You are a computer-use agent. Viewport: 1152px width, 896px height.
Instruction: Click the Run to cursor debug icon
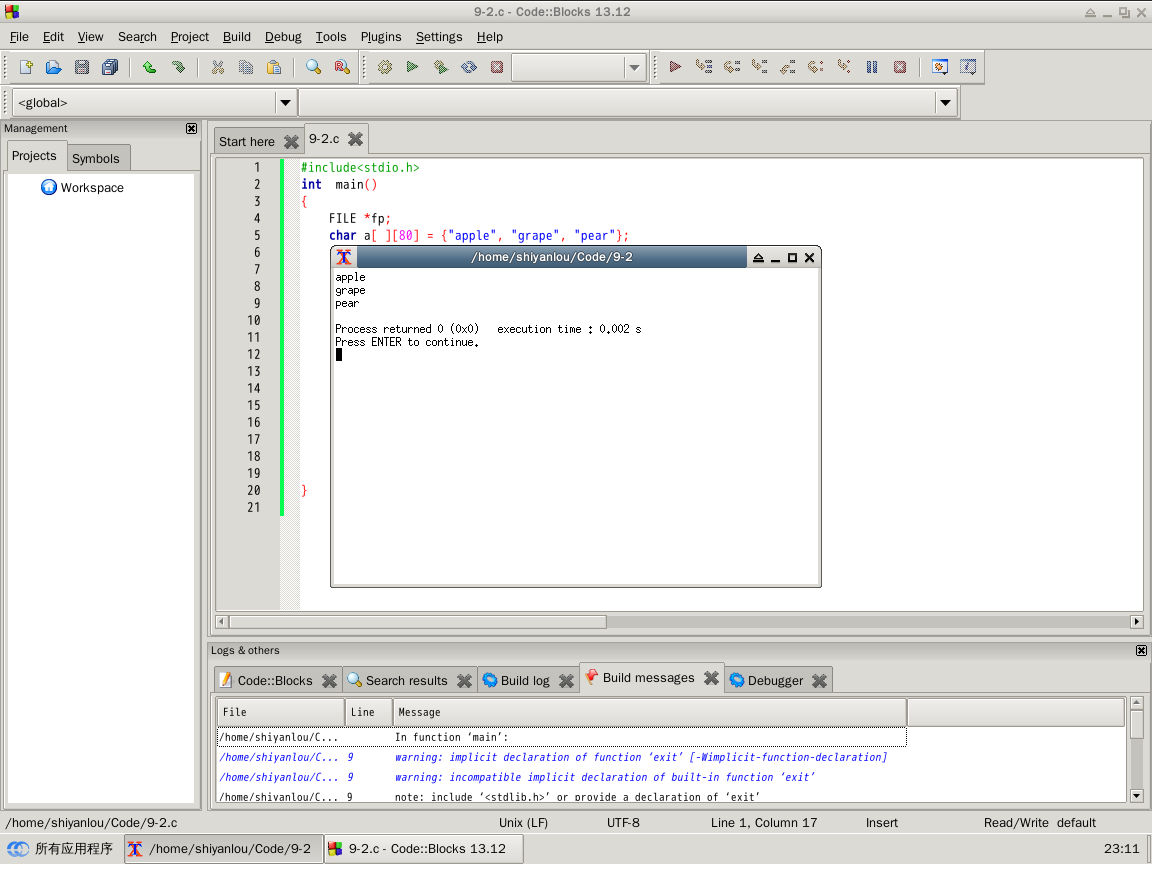(704, 67)
